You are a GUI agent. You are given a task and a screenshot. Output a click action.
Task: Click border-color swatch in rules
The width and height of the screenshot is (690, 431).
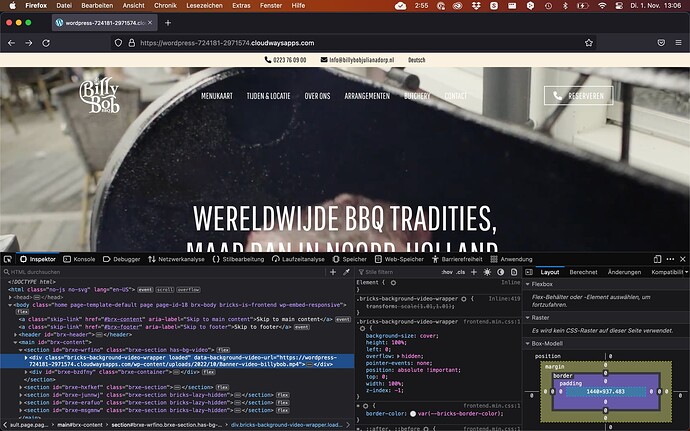tap(413, 414)
